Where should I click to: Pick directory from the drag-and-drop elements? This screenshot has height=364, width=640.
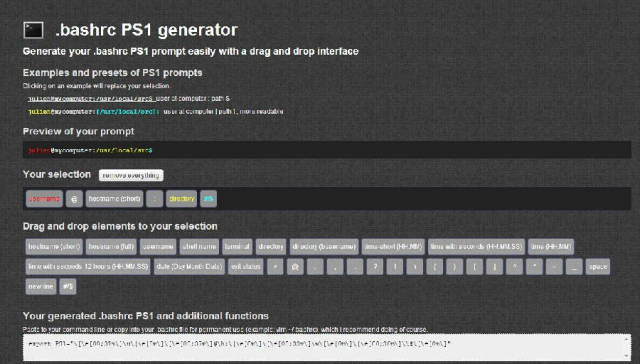271,247
